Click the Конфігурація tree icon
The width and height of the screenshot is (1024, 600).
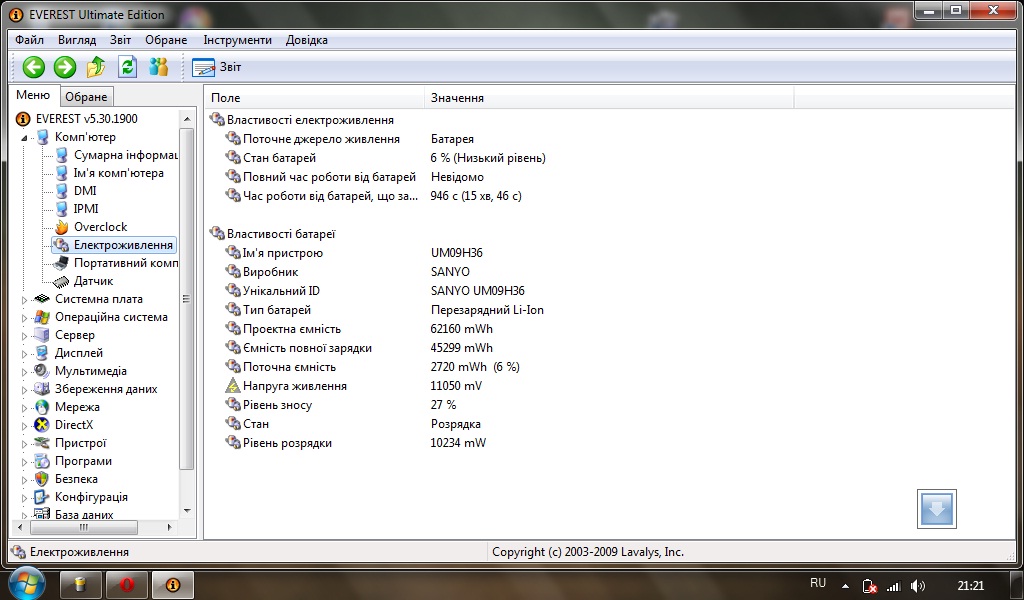[42, 497]
